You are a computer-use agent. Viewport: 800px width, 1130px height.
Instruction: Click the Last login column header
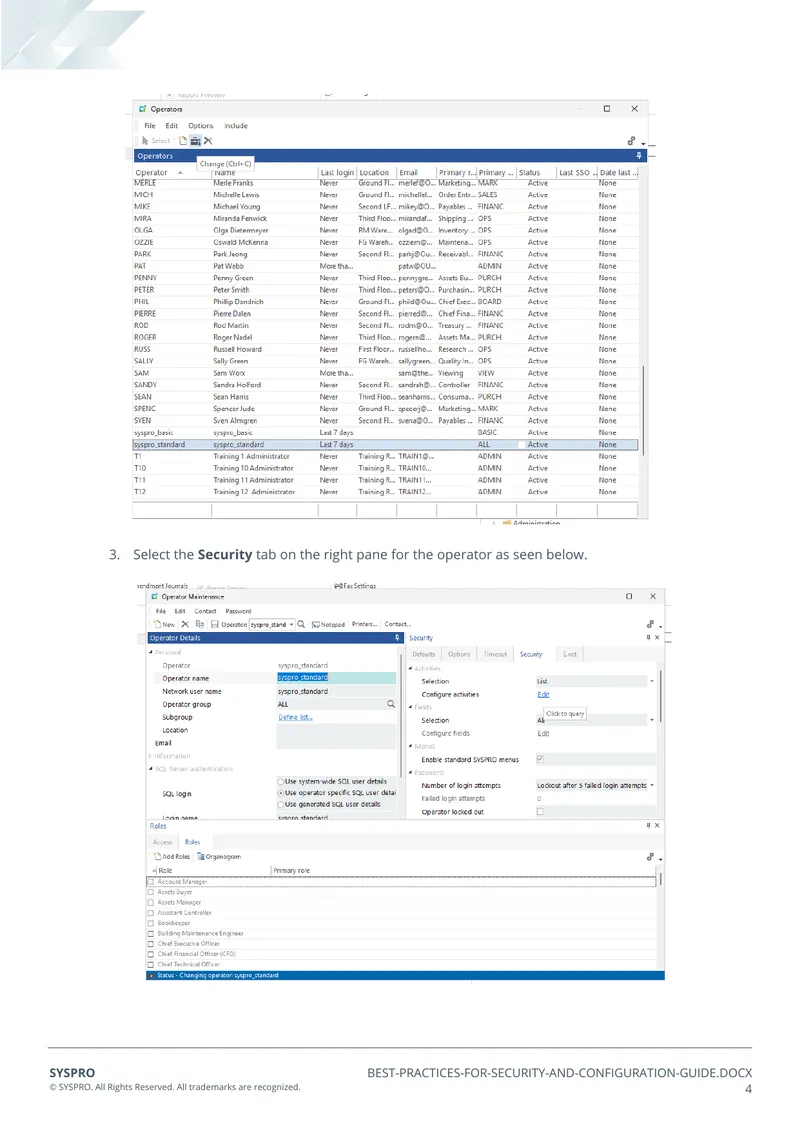(x=337, y=172)
